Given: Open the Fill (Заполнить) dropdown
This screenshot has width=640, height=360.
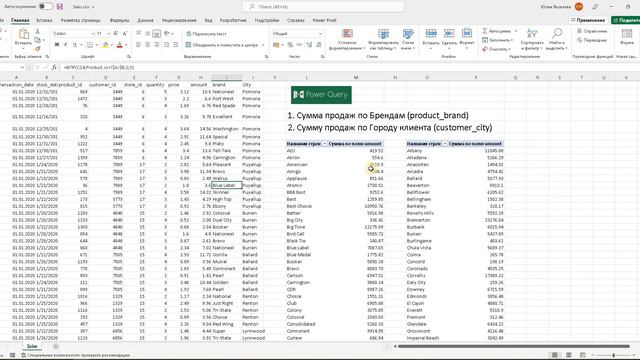Looking at the screenshot, I should (x=497, y=40).
